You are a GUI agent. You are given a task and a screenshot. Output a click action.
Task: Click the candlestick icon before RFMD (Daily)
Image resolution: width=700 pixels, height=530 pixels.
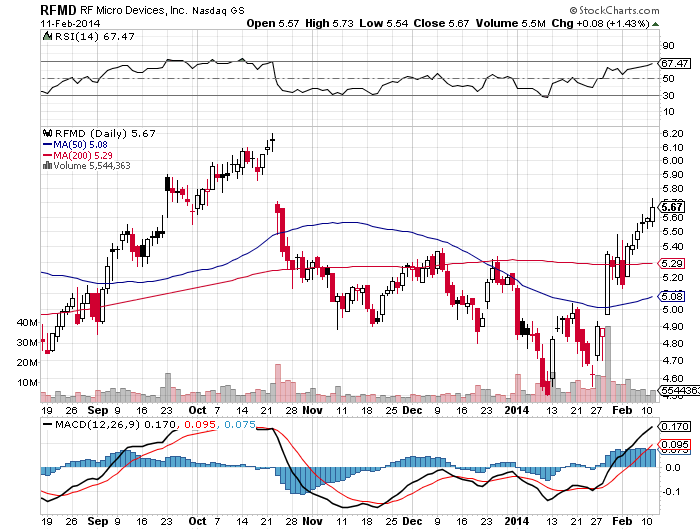[x=47, y=133]
